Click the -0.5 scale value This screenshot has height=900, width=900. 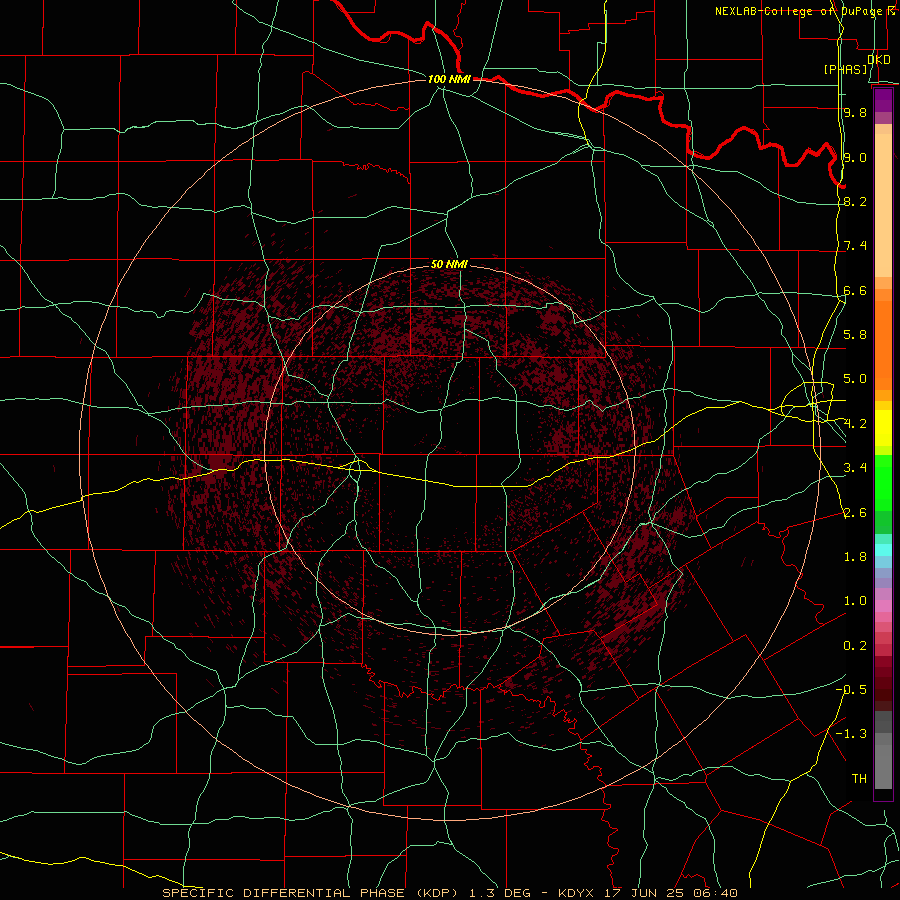851,690
